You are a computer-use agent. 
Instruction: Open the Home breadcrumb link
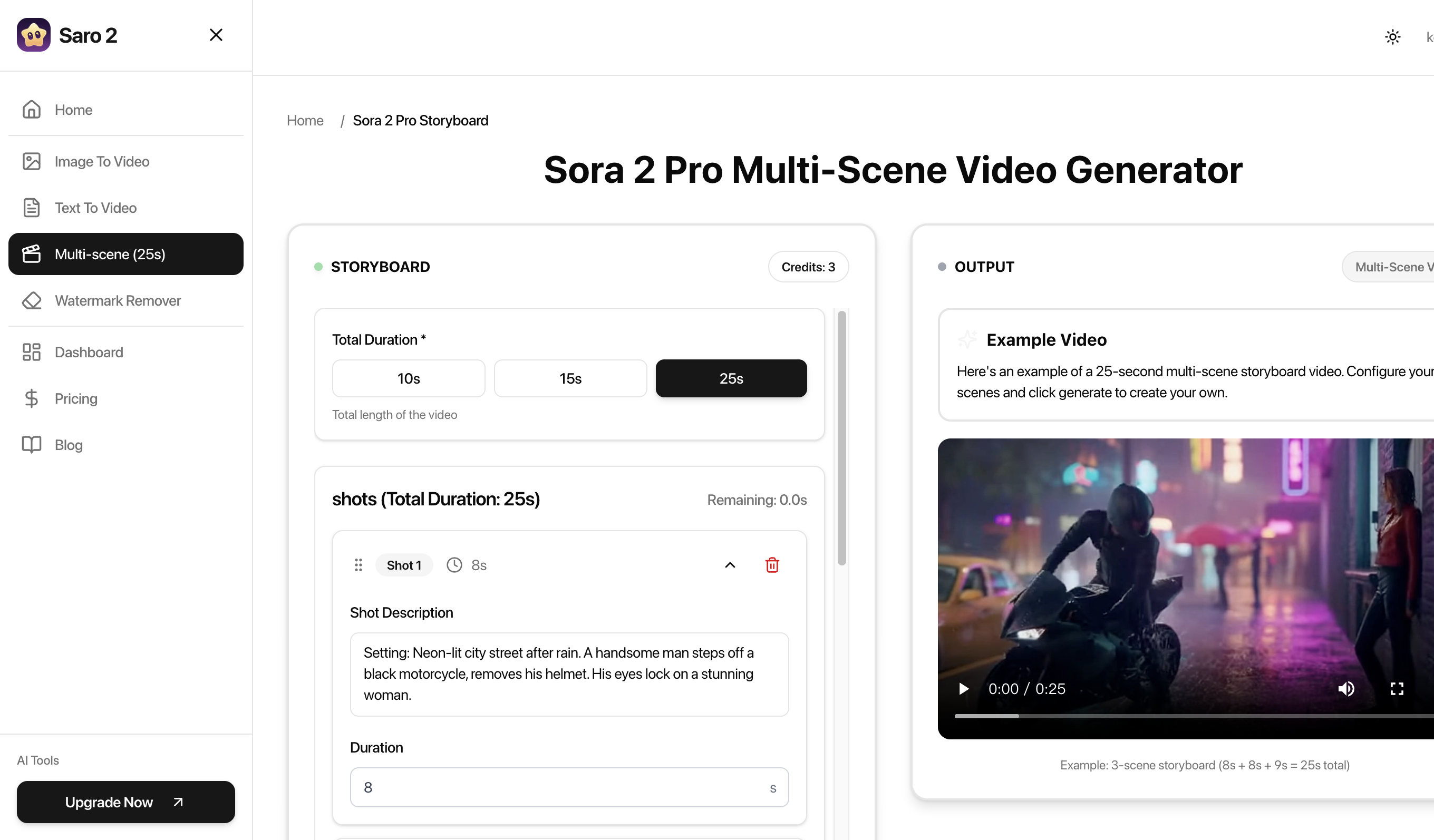(x=305, y=120)
